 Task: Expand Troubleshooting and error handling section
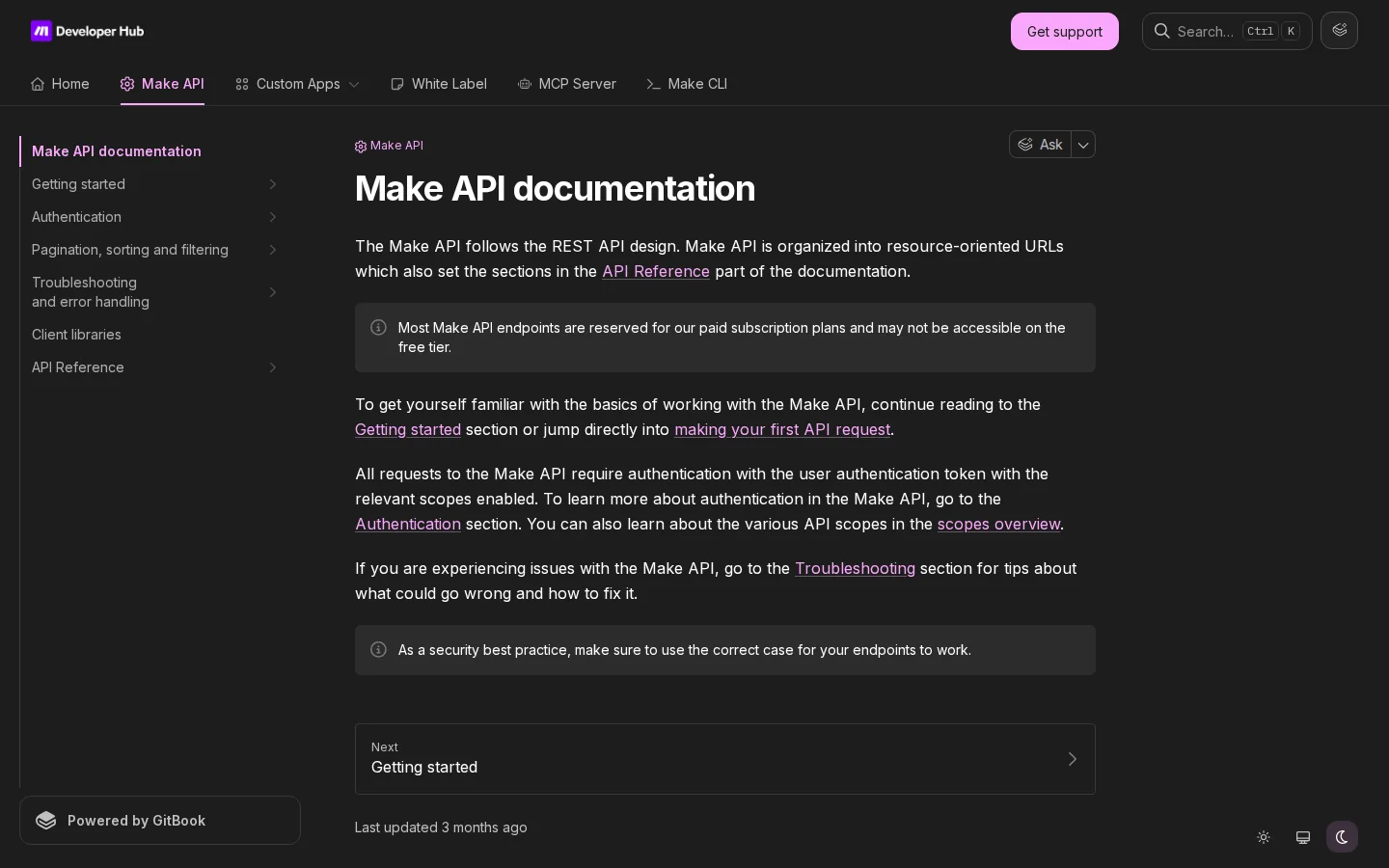[273, 292]
